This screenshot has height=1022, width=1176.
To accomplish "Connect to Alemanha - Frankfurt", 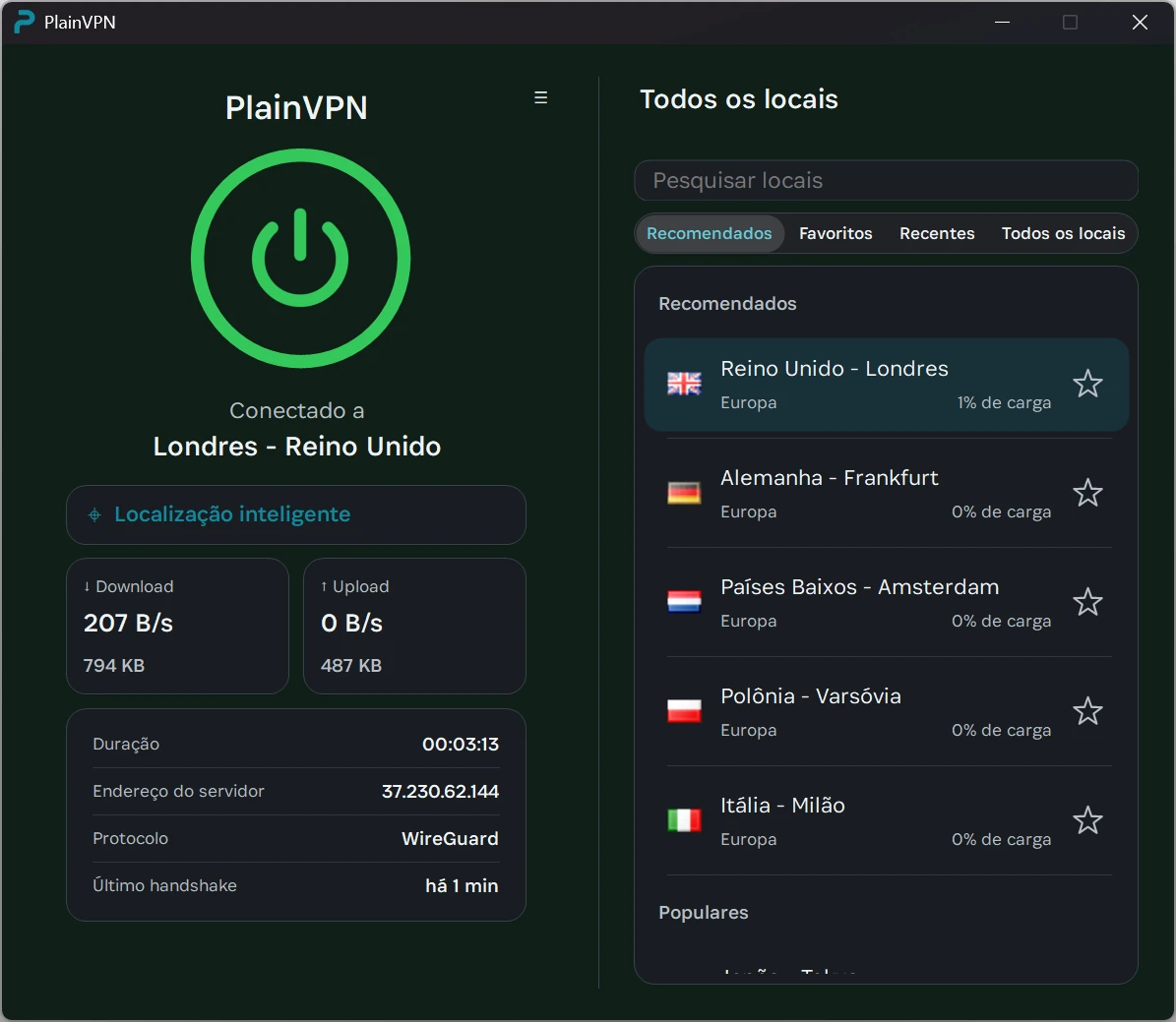I will pyautogui.click(x=886, y=493).
